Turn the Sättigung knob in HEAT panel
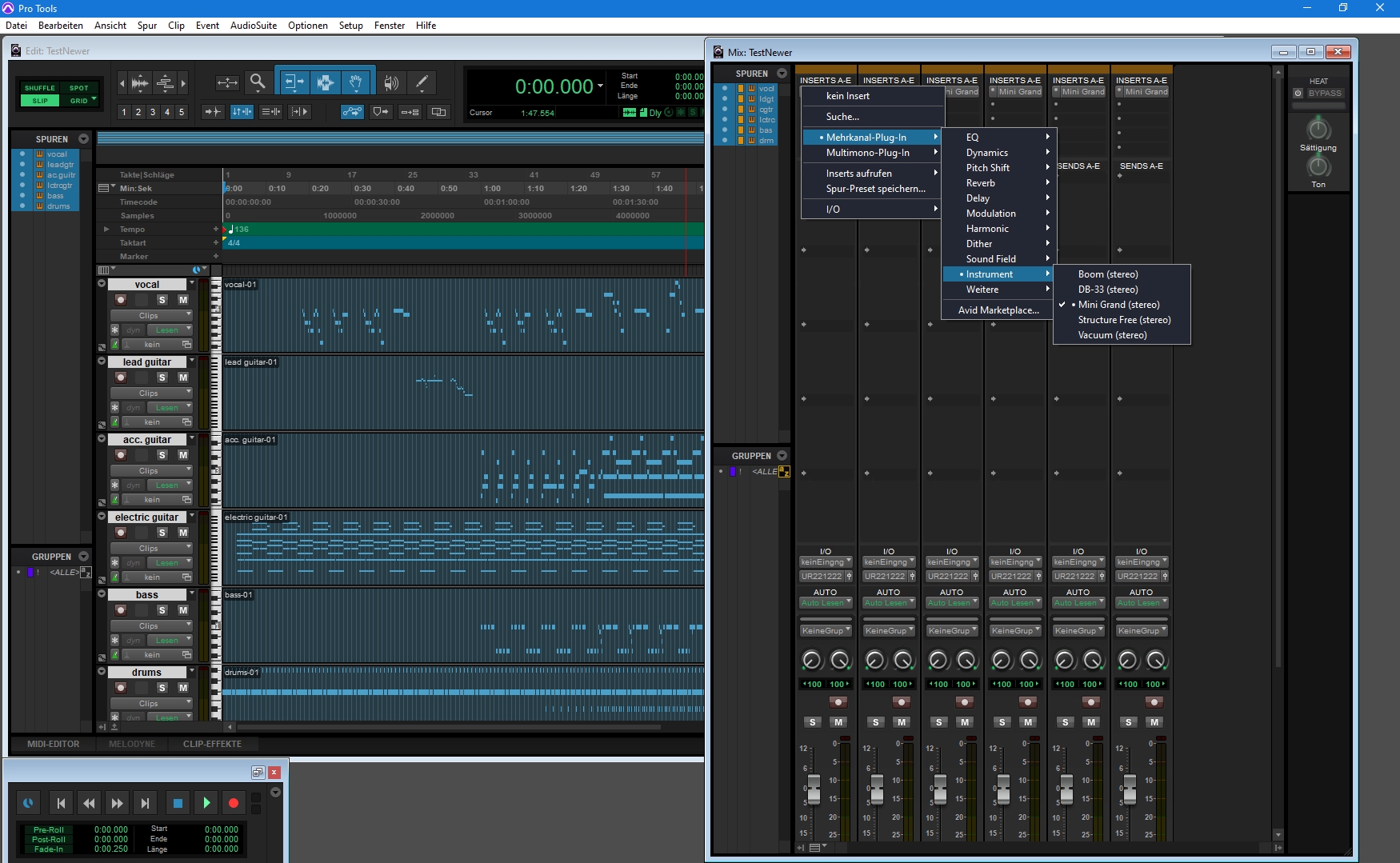Viewport: 1400px width, 863px height. 1318,129
